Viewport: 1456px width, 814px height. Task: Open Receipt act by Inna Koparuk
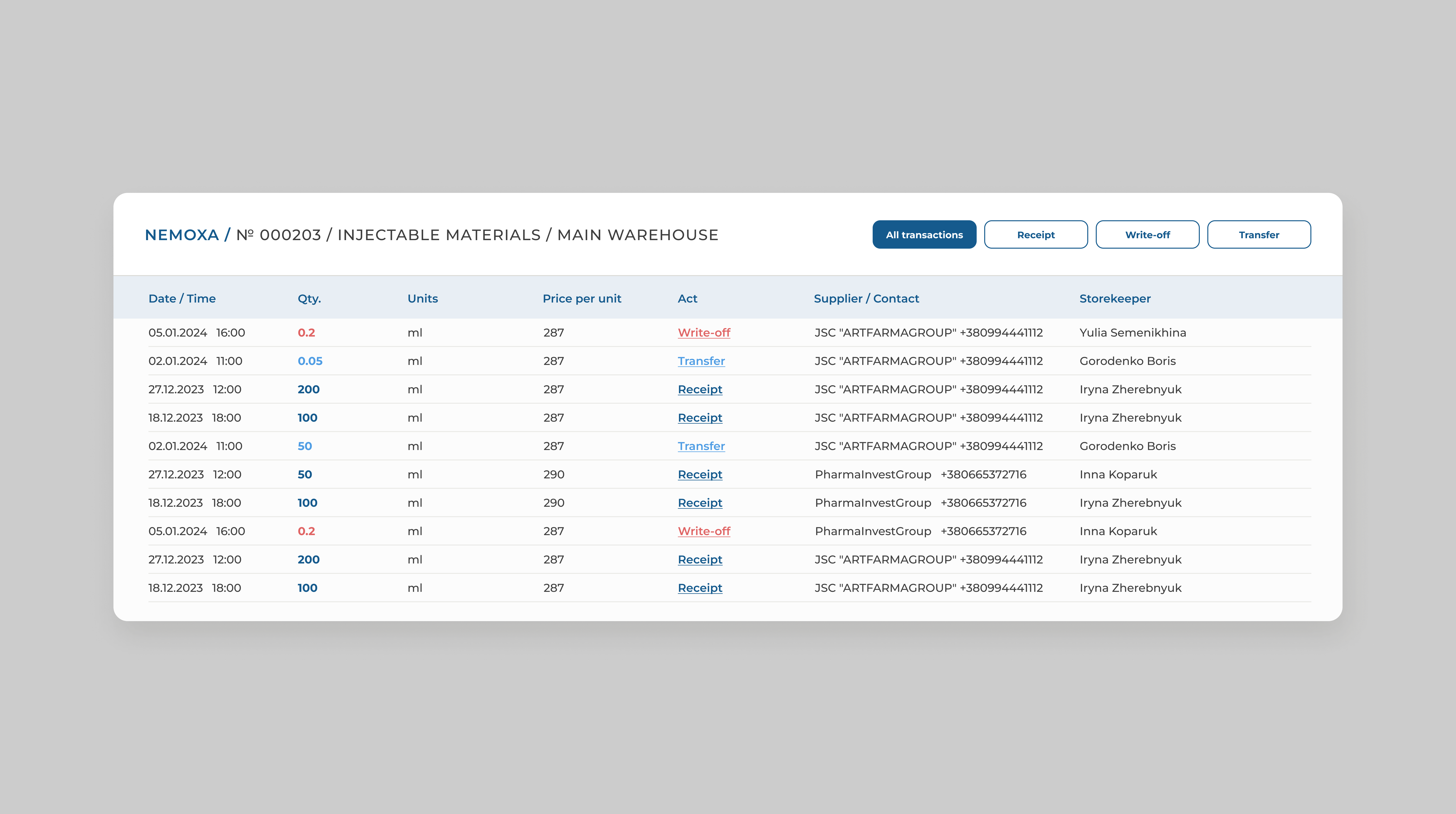[700, 475]
